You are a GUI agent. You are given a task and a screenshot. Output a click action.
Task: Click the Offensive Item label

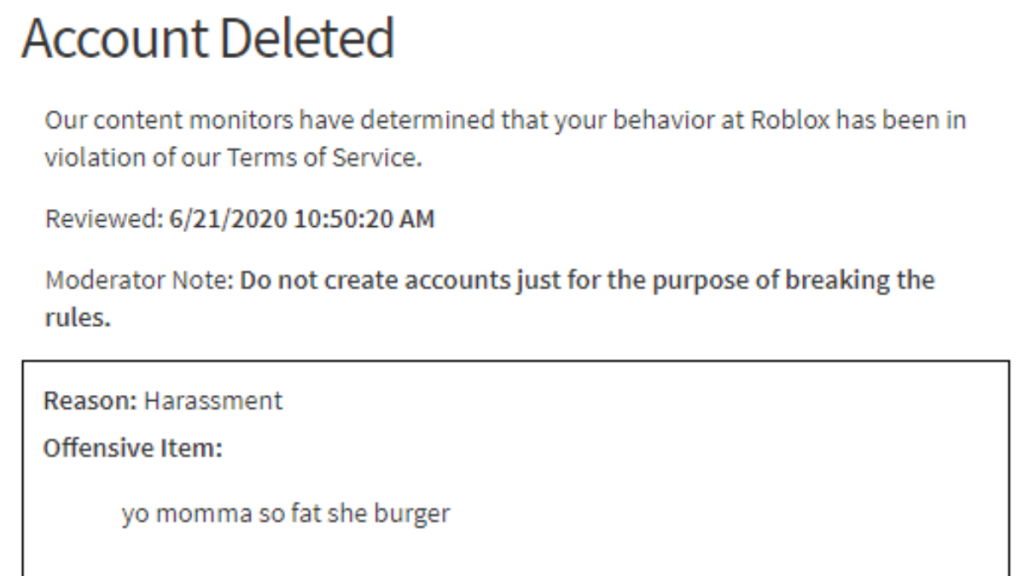[133, 448]
